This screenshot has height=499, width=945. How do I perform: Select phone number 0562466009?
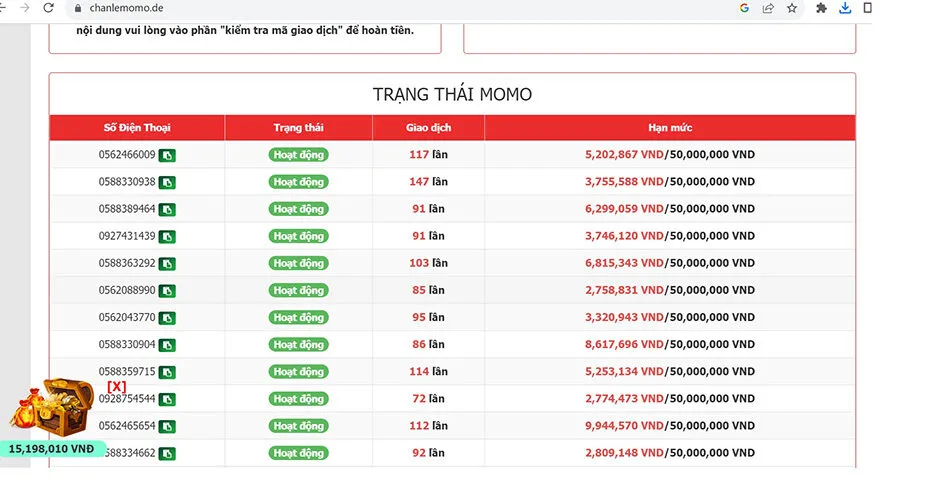[x=127, y=155]
